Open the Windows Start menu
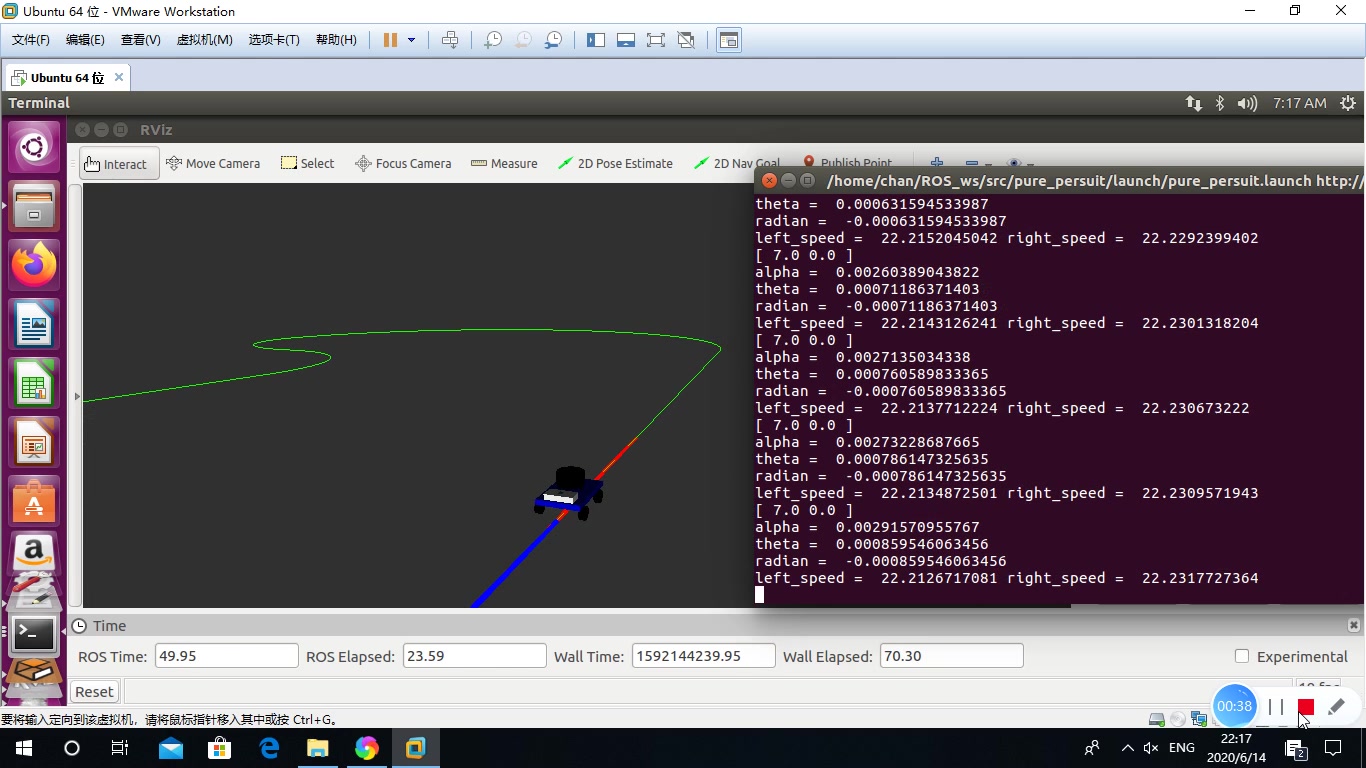The height and width of the screenshot is (768, 1366). click(24, 748)
